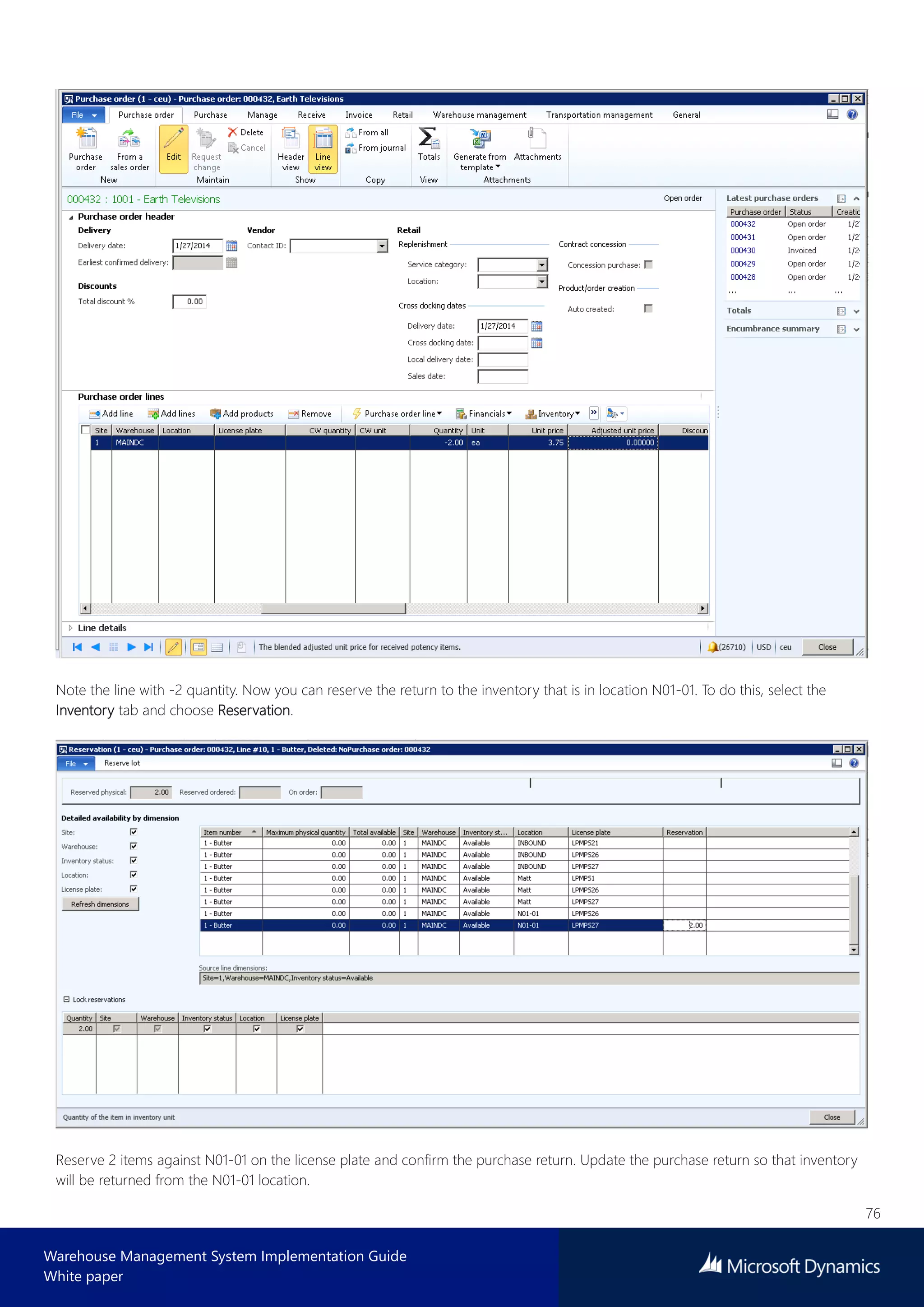Toggle the Concession purchase checkbox
Image resolution: width=924 pixels, height=1307 pixels.
(x=649, y=265)
